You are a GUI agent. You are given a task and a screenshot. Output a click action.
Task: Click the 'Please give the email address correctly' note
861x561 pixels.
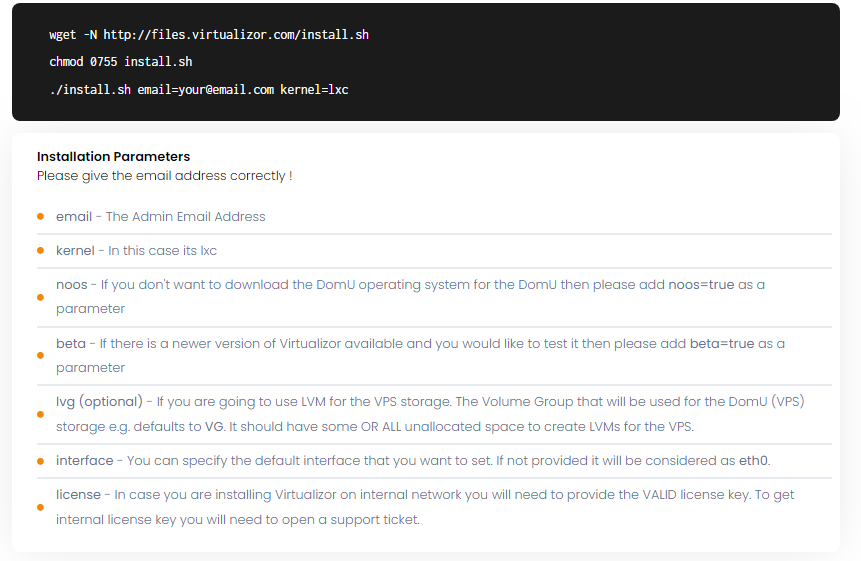(165, 176)
